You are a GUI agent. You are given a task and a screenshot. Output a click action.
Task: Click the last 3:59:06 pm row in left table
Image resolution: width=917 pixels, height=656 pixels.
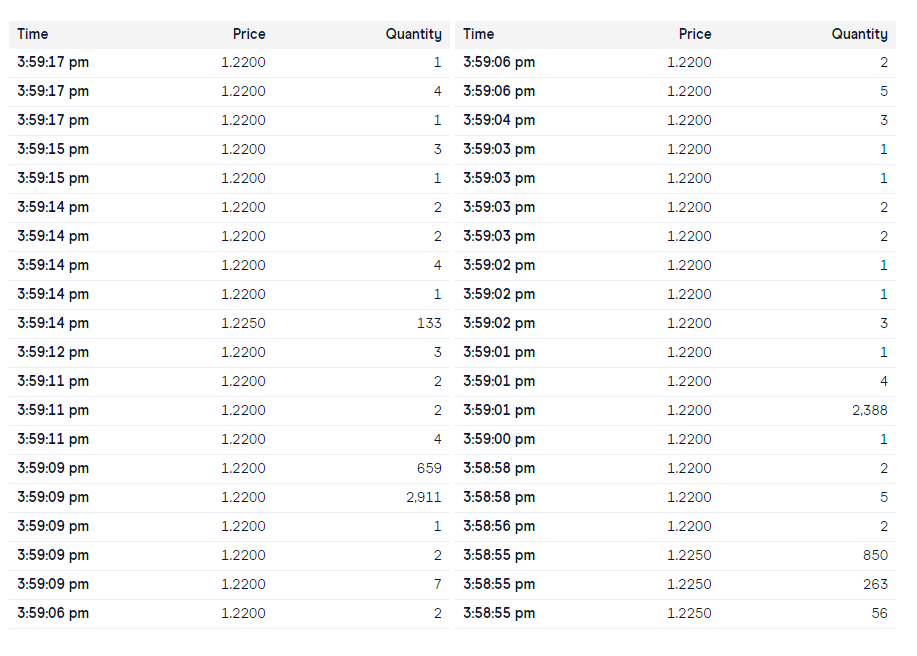pyautogui.click(x=229, y=614)
